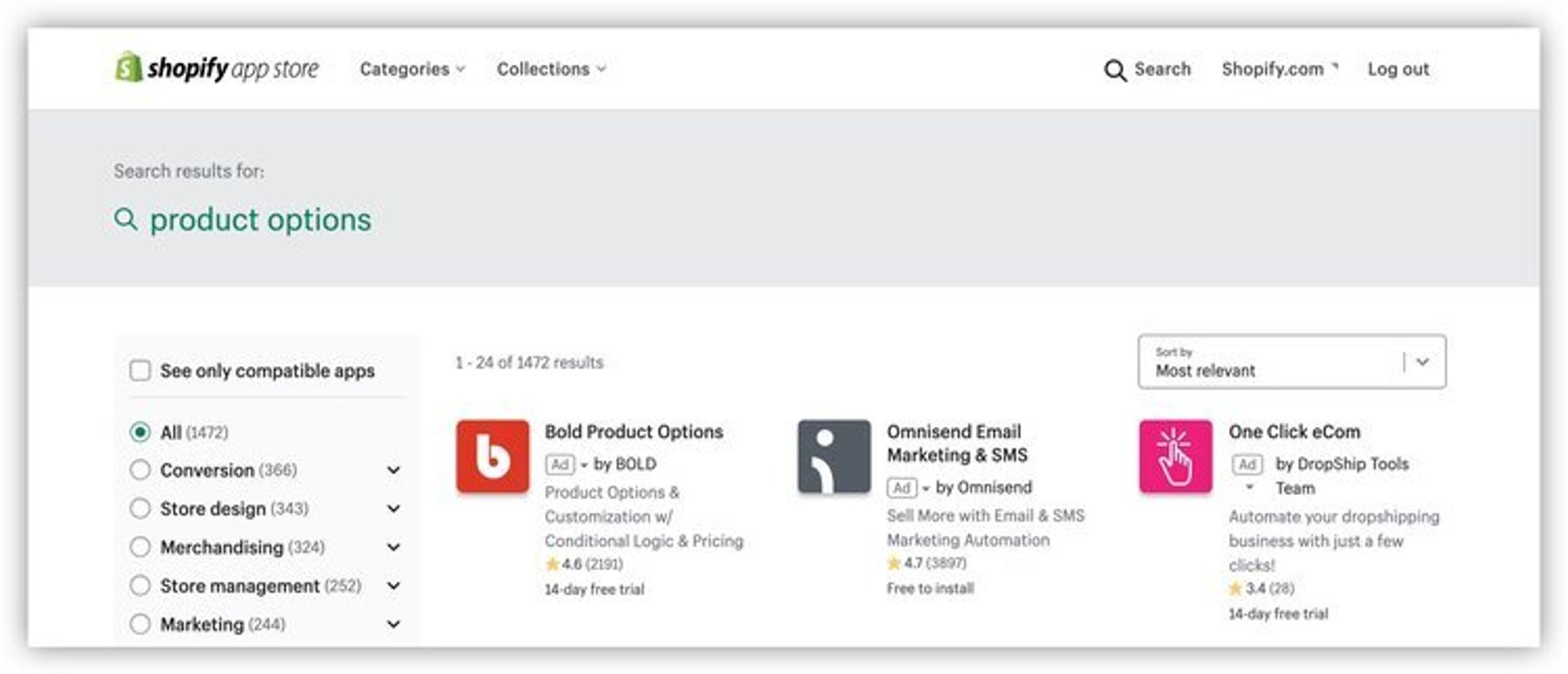Image resolution: width=1568 pixels, height=674 pixels.
Task: Open the One Click eCom app icon
Action: 1175,456
